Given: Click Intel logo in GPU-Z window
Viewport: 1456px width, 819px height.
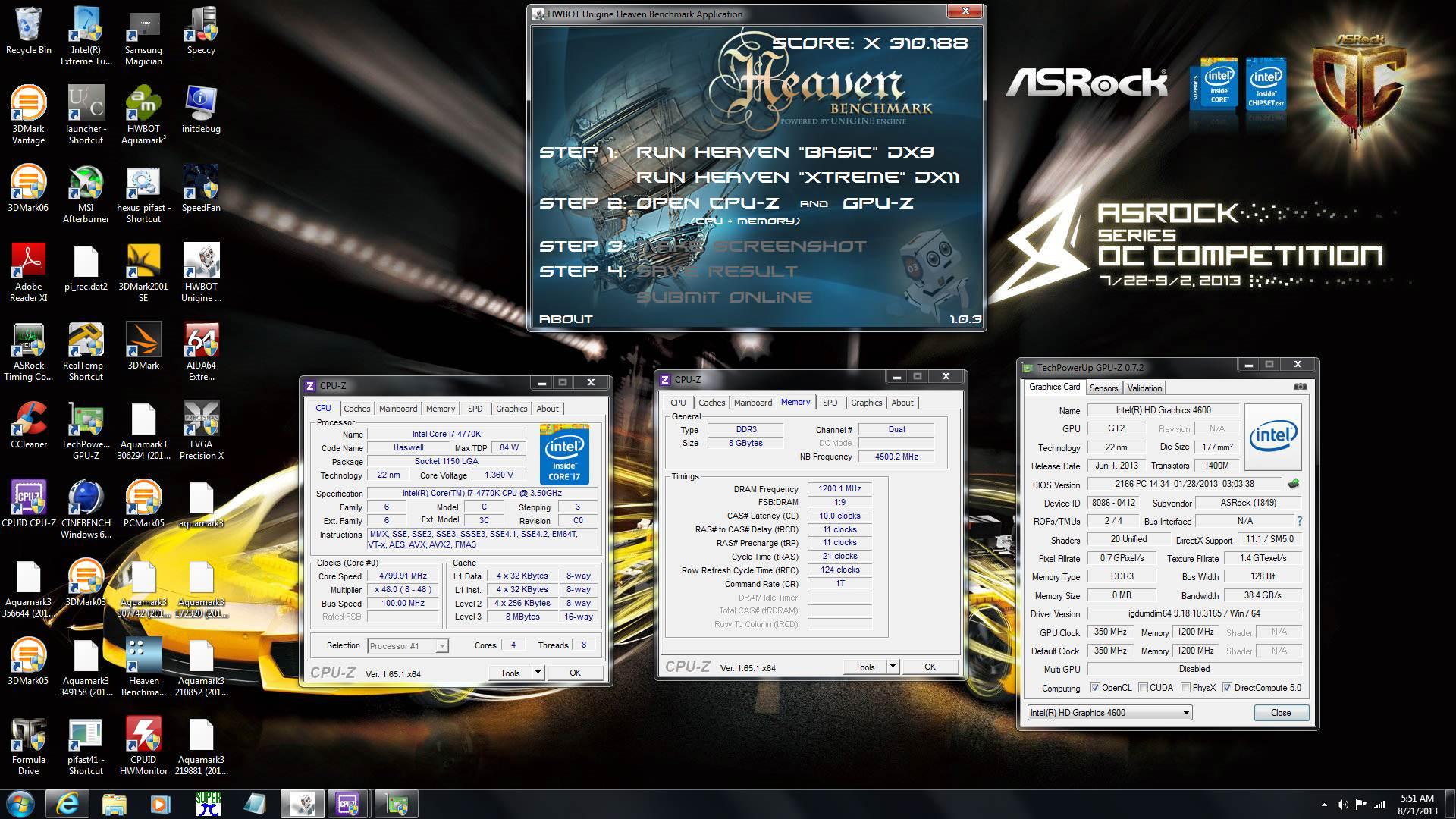Looking at the screenshot, I should (x=1272, y=437).
